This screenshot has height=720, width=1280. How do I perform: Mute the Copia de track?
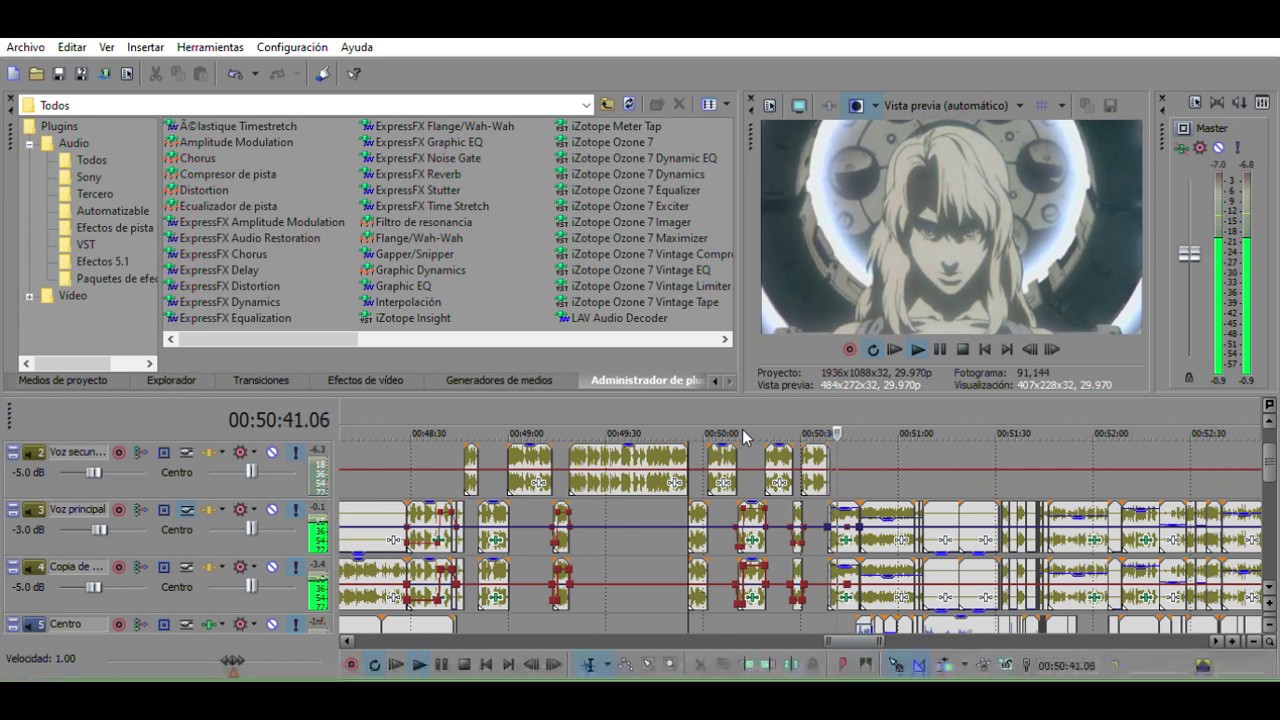coord(272,567)
